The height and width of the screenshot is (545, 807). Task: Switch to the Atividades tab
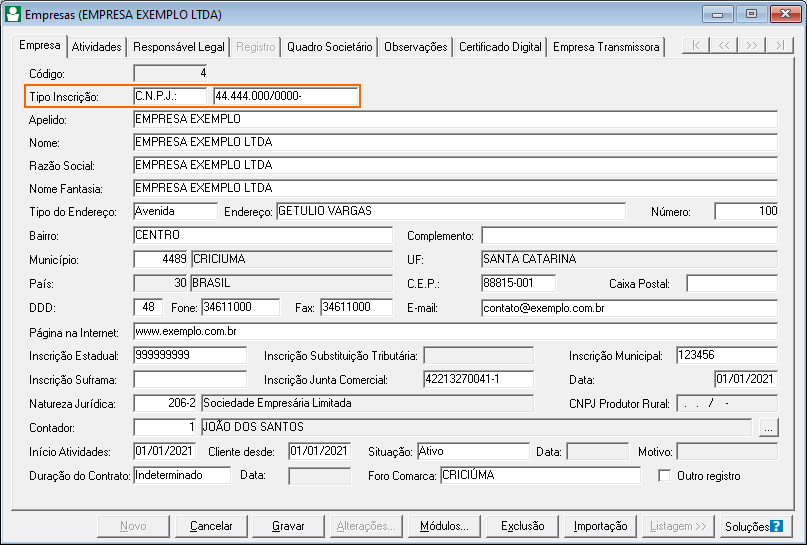click(96, 47)
